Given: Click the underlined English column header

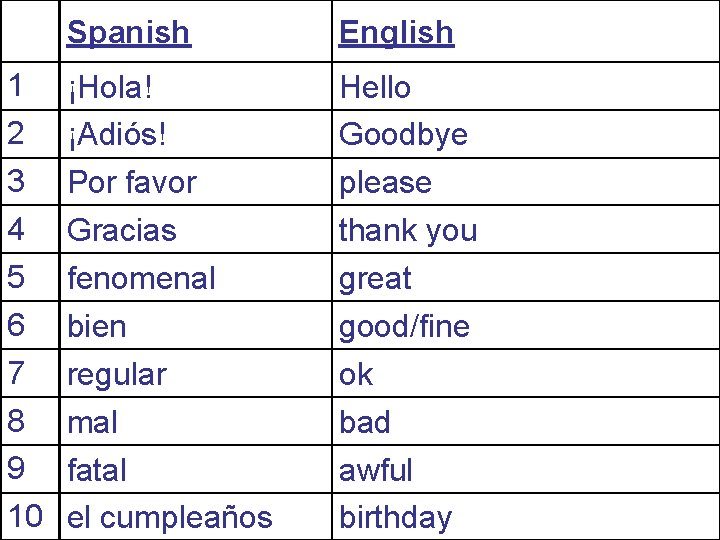Looking at the screenshot, I should click(396, 32).
